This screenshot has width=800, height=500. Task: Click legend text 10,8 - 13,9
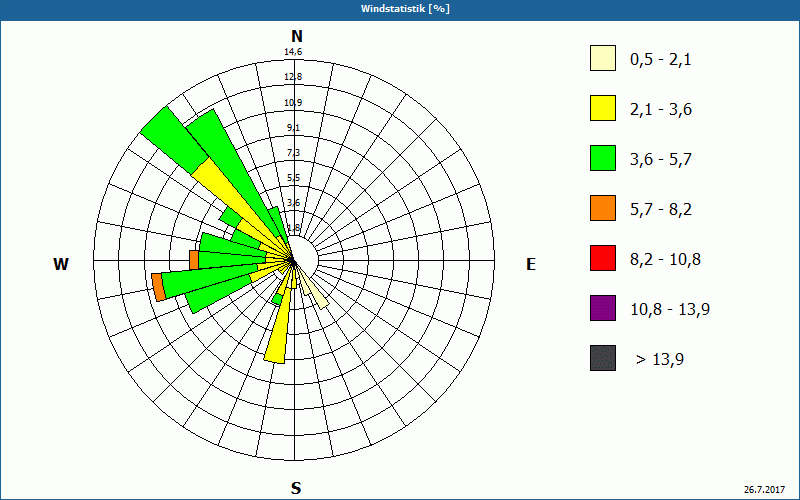click(x=670, y=310)
